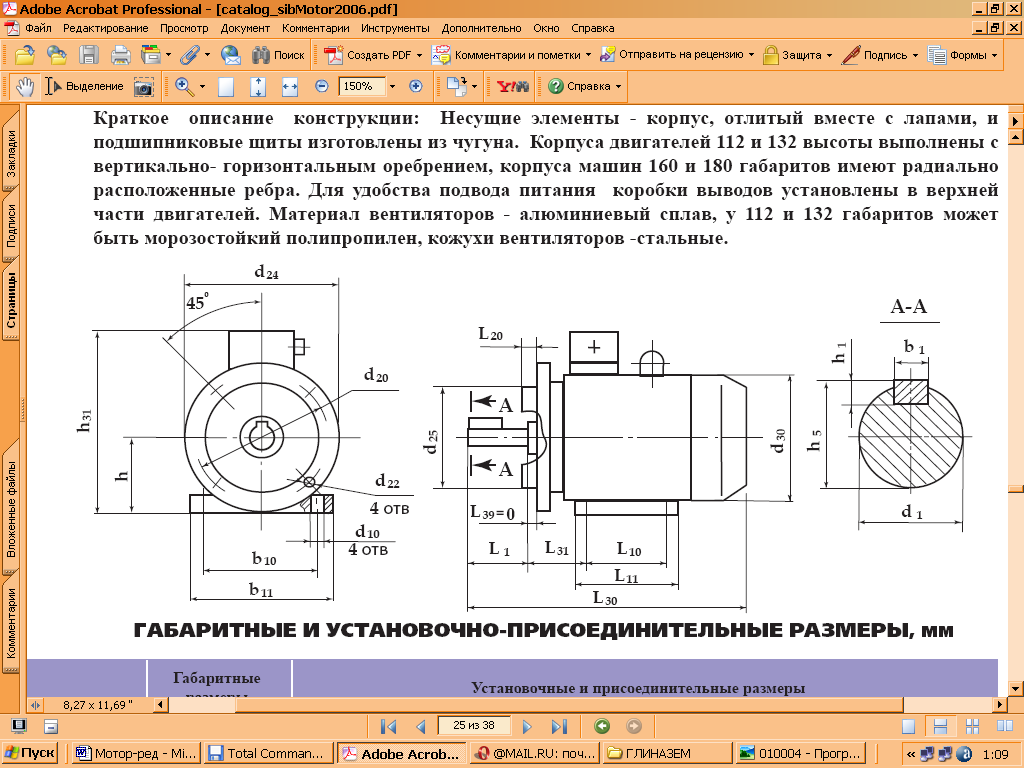Open the Страницы side tab
Image resolution: width=1024 pixels, height=768 pixels.
(x=11, y=299)
